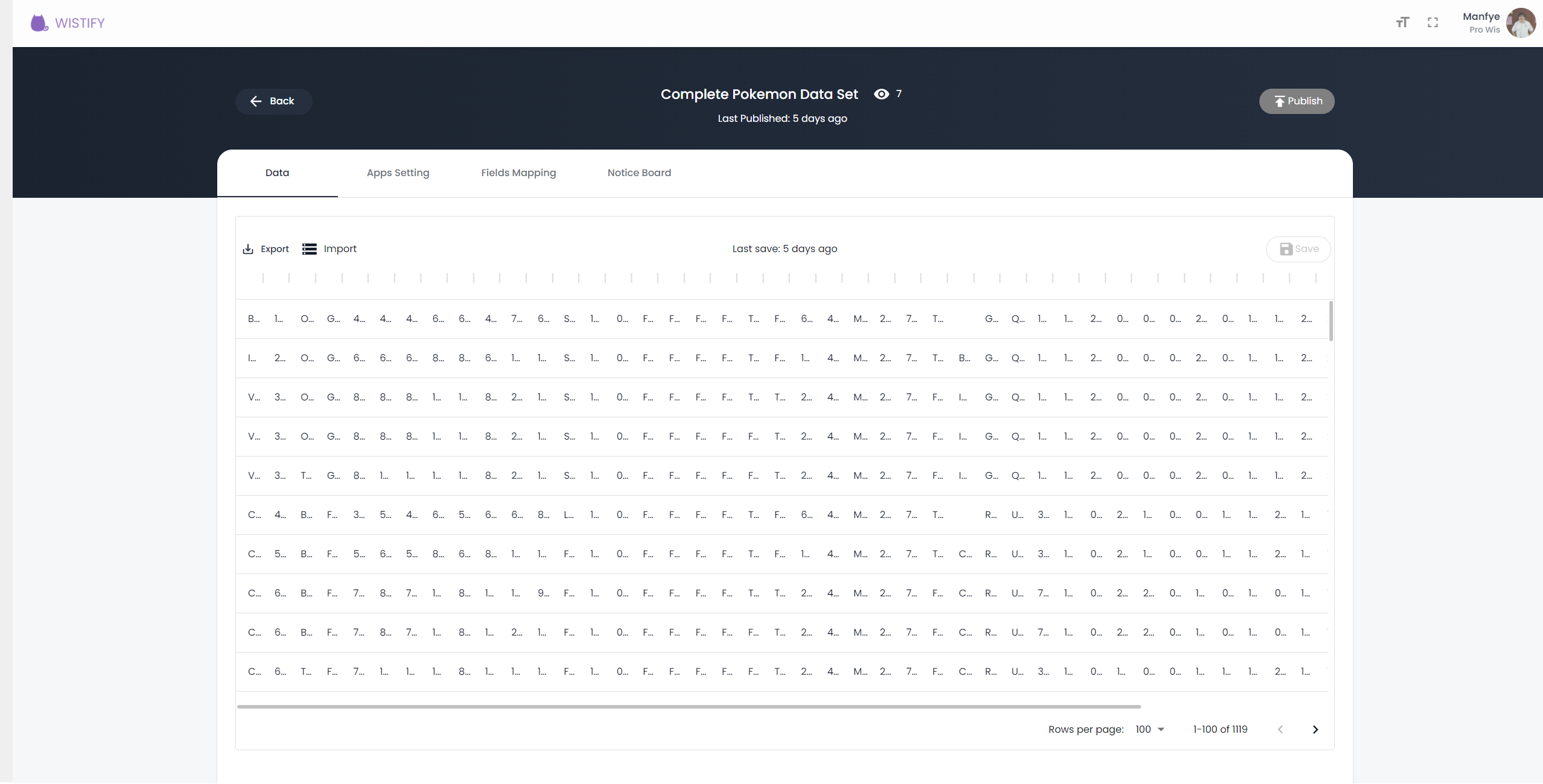Click the Import label
This screenshot has width=1543, height=784.
coord(340,249)
